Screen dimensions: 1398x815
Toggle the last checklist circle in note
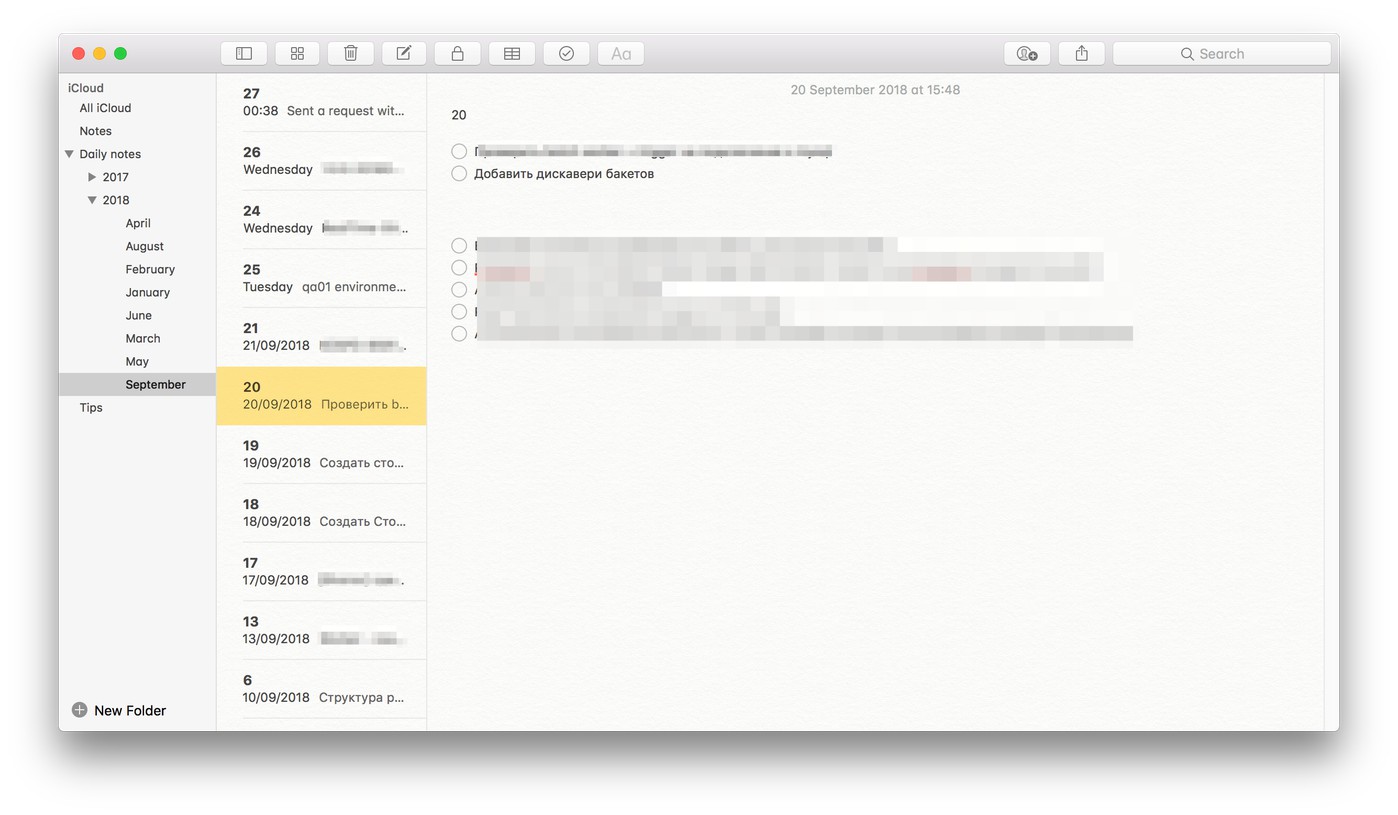(459, 334)
